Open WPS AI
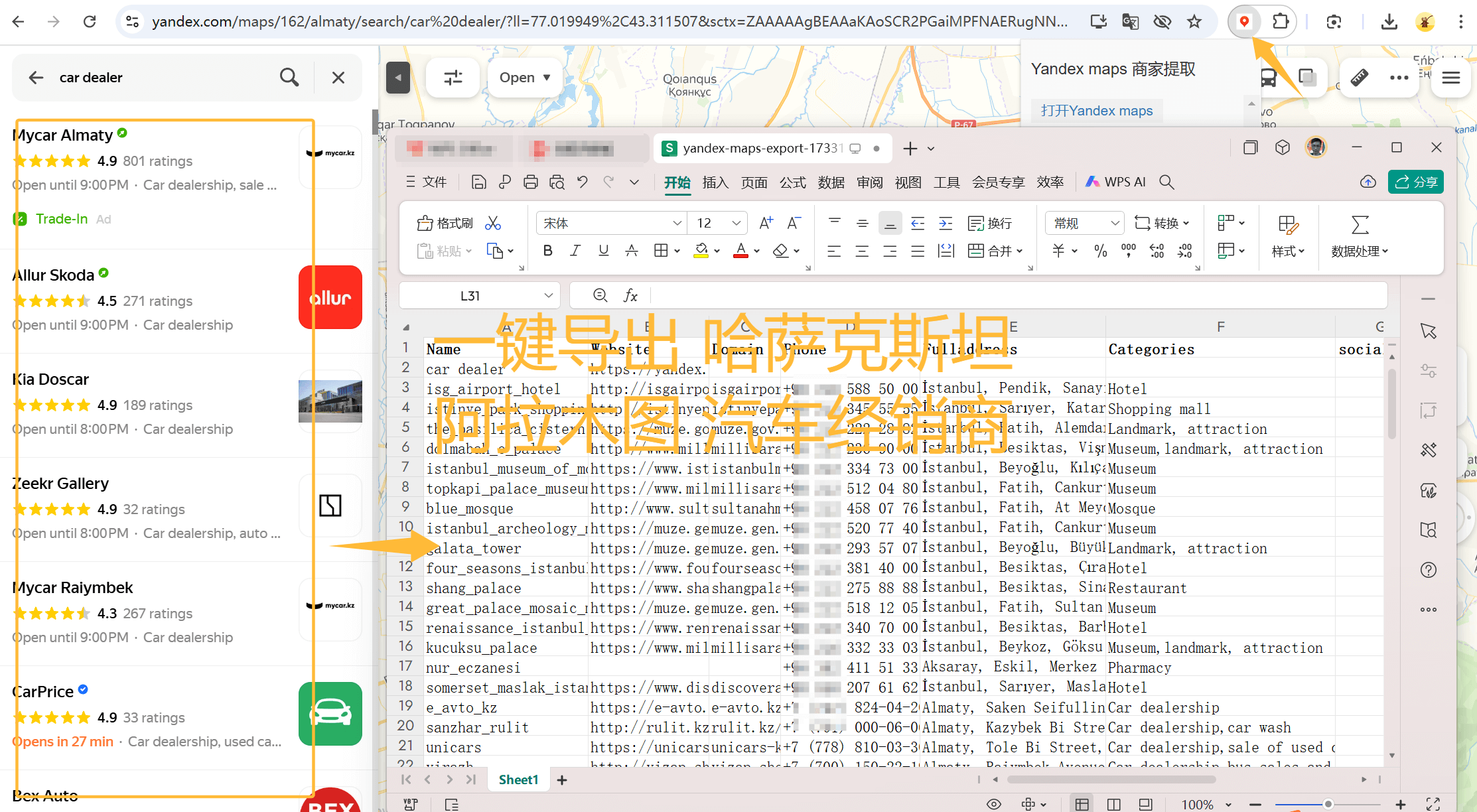This screenshot has height=812, width=1477. pos(1115,182)
